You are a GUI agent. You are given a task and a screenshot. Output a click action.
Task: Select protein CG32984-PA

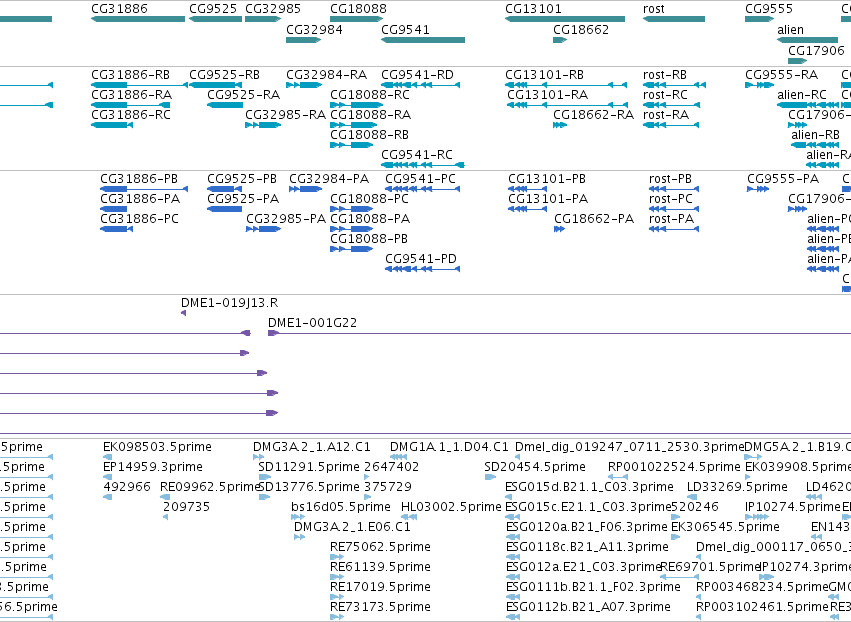pyautogui.click(x=329, y=179)
